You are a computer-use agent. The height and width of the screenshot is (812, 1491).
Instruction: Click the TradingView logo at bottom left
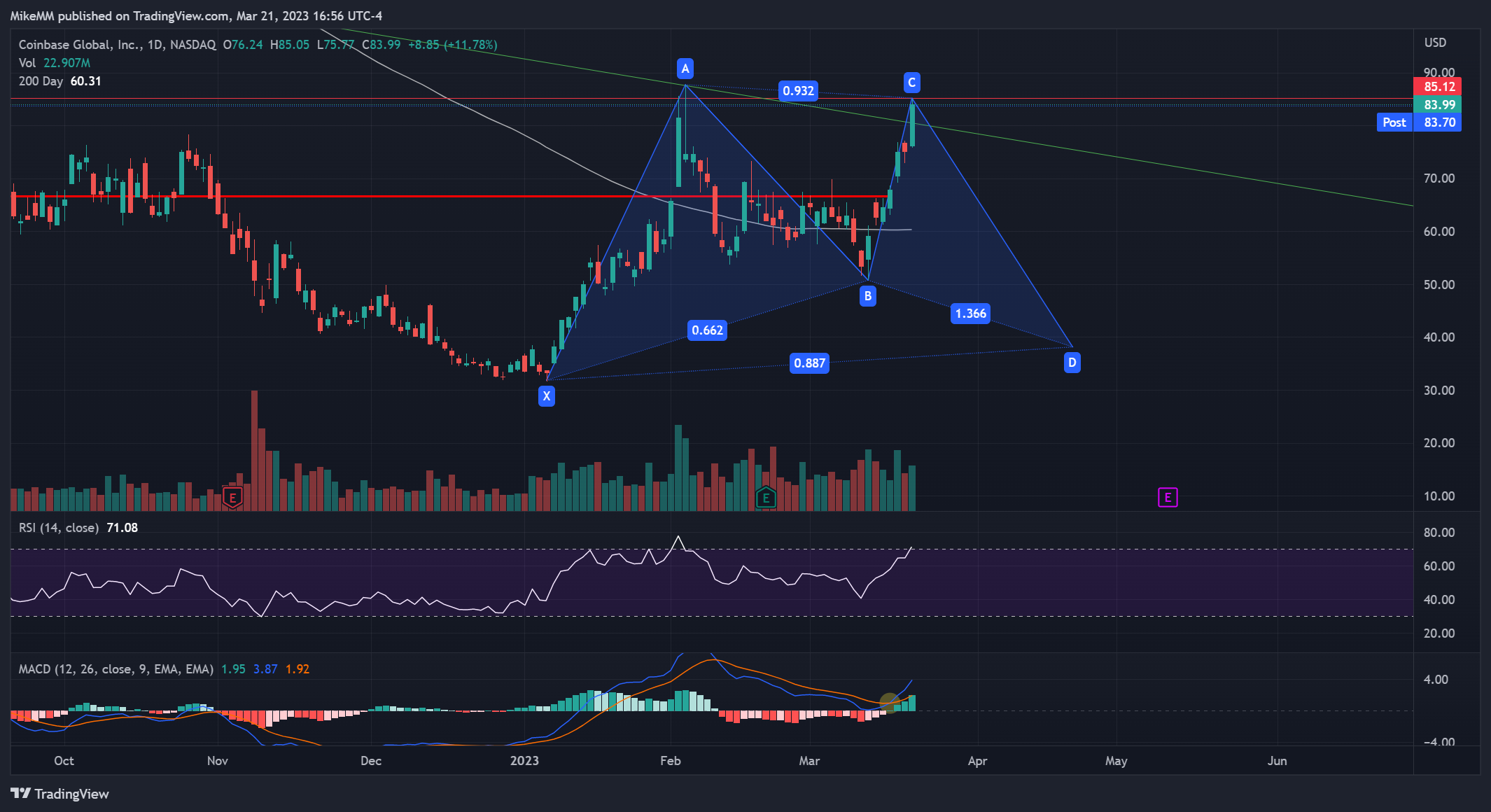click(x=59, y=793)
